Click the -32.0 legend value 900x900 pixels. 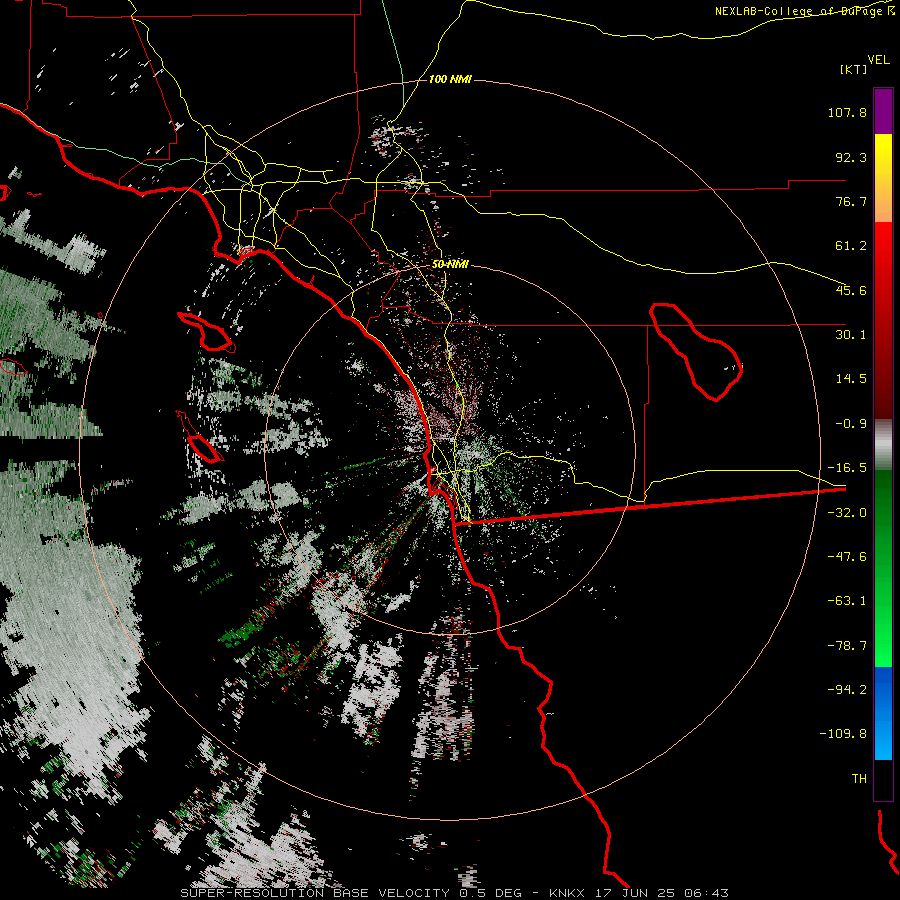(x=847, y=513)
